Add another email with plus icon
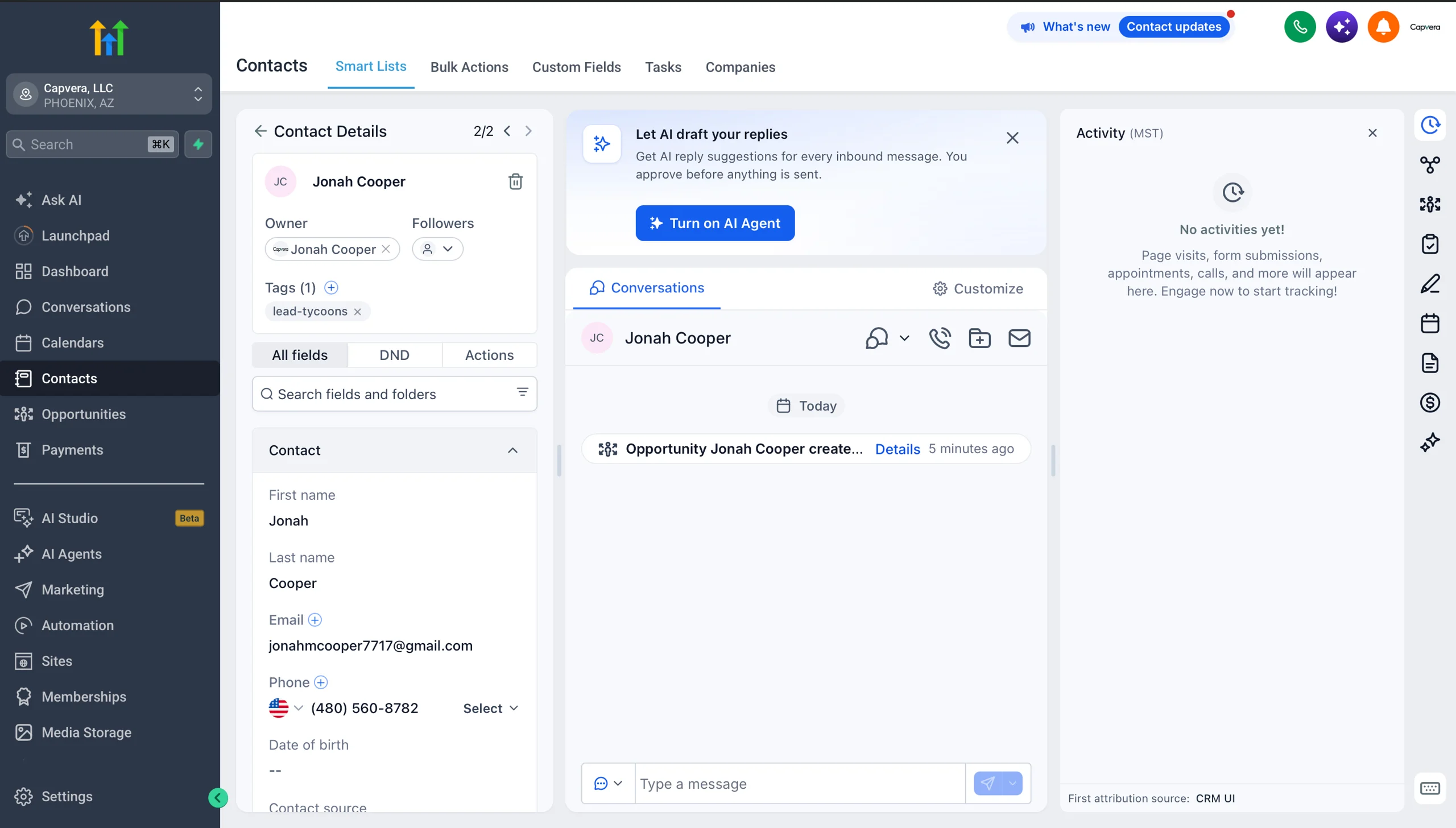 (315, 620)
